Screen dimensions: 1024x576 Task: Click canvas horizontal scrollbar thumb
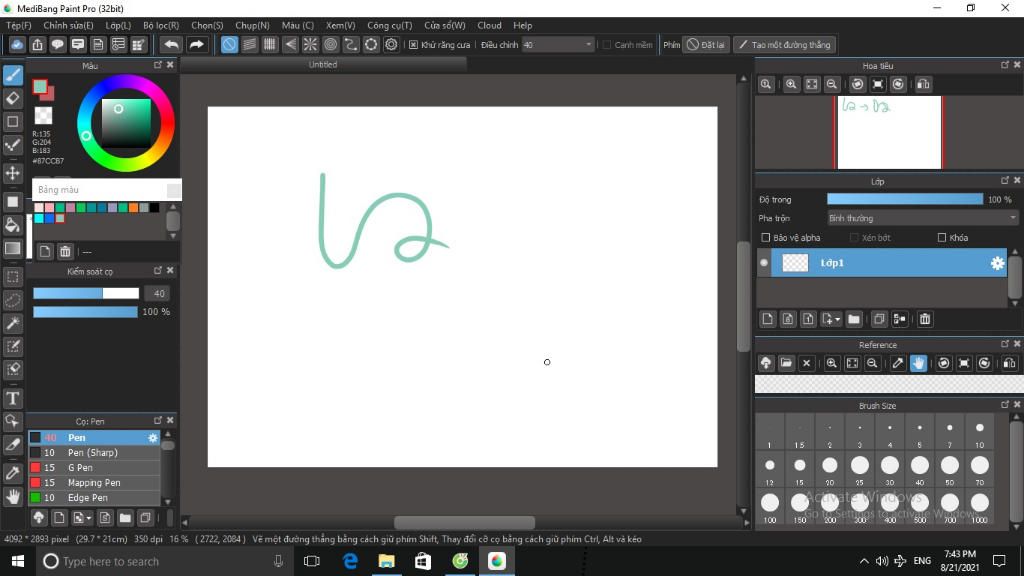click(x=464, y=522)
